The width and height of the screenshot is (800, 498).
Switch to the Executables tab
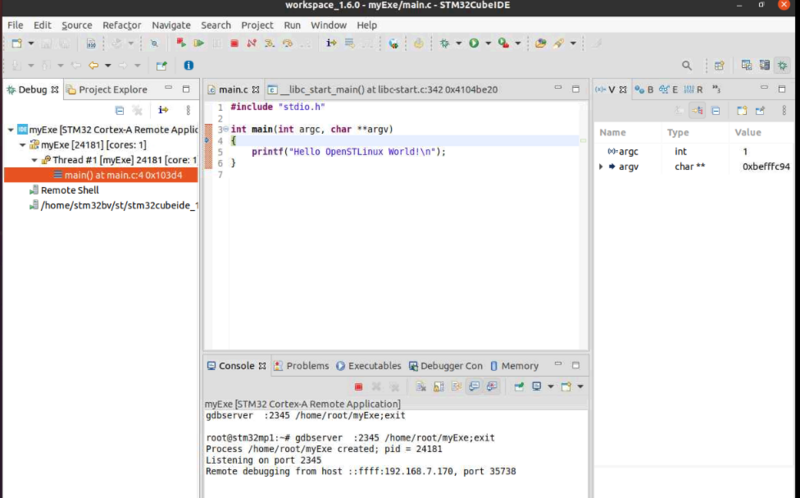pyautogui.click(x=368, y=366)
